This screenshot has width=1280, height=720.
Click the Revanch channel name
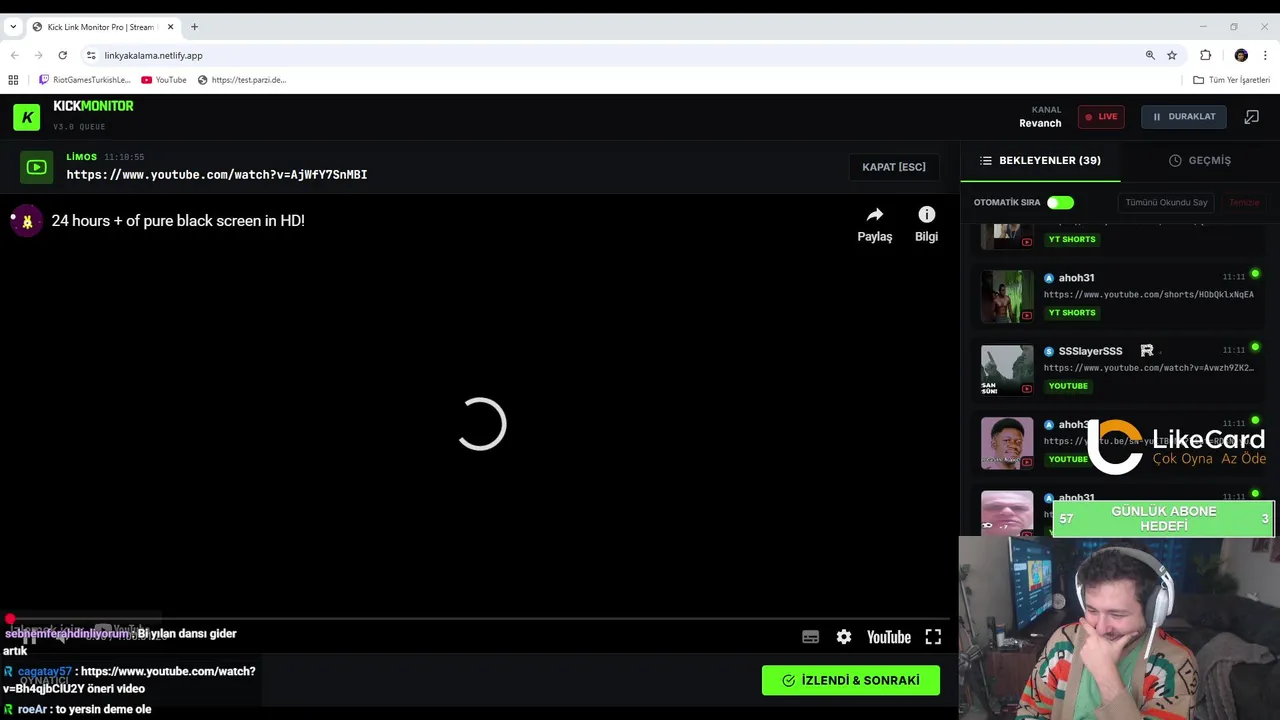1040,124
